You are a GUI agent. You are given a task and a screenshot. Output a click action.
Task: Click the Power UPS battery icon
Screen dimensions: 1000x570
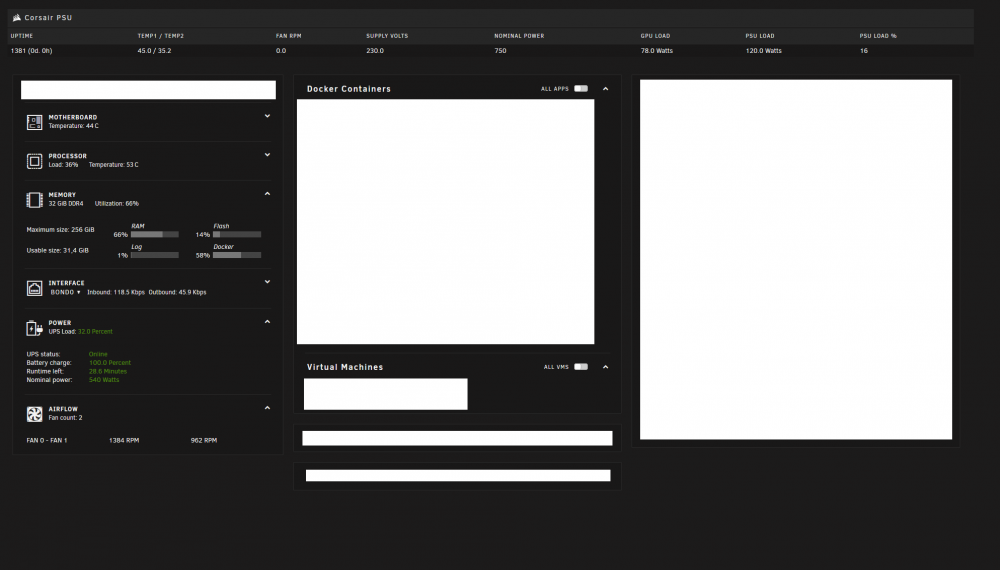(34, 328)
